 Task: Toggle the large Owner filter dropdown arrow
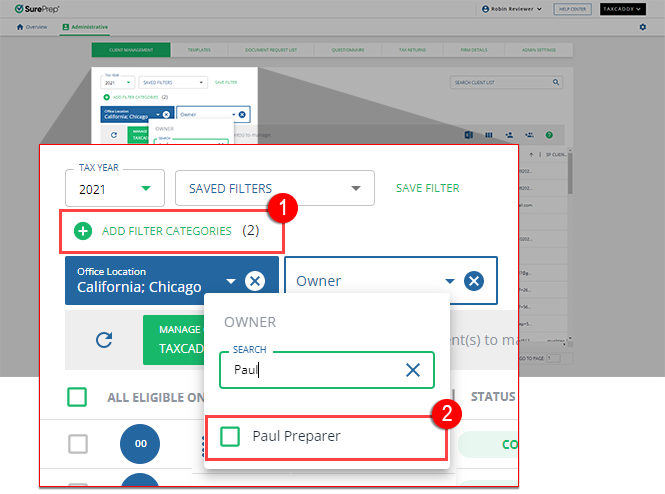450,281
